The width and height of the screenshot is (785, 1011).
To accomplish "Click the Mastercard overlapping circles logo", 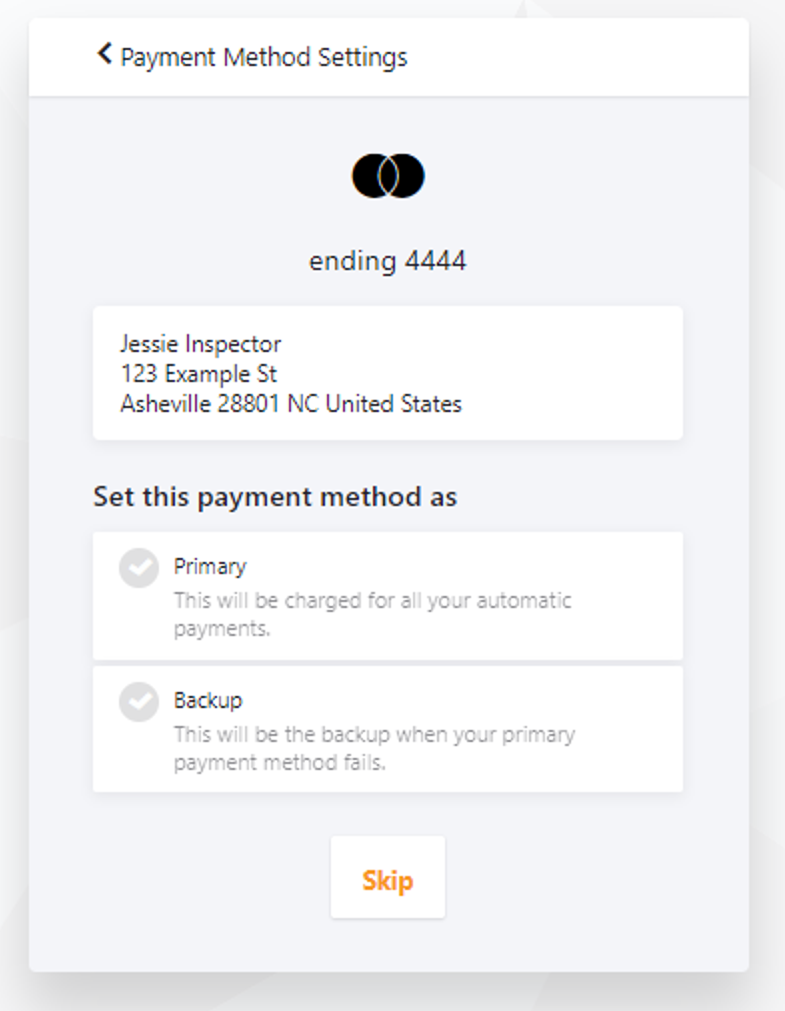I will click(388, 176).
